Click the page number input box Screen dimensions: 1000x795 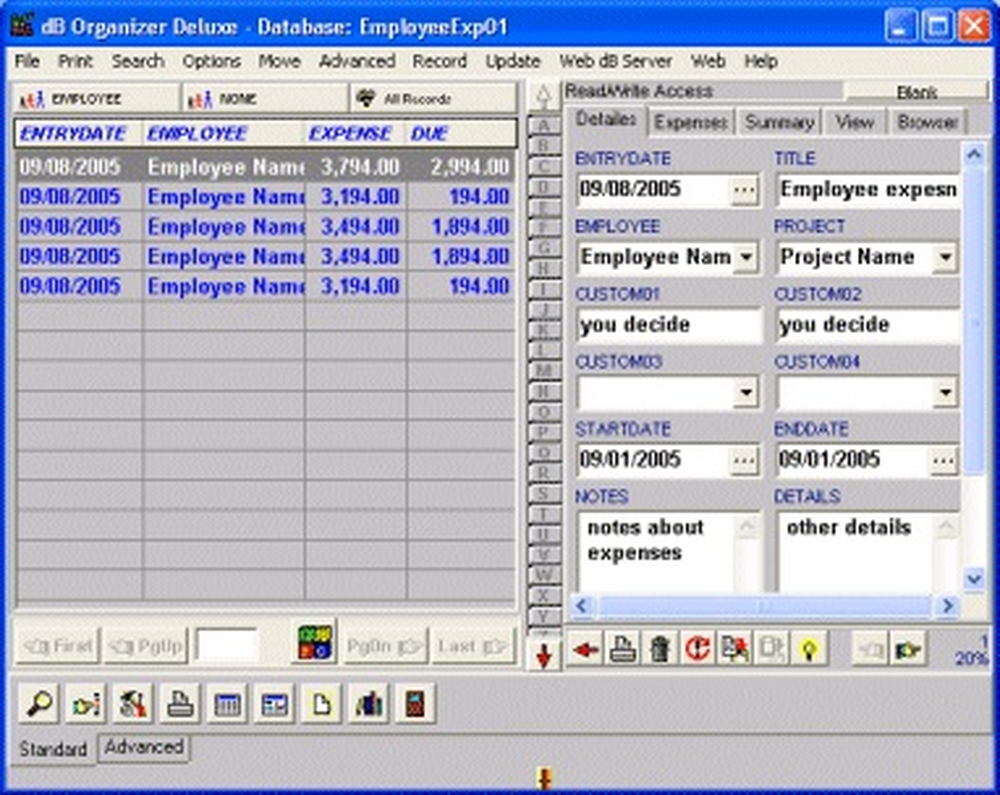pos(227,645)
